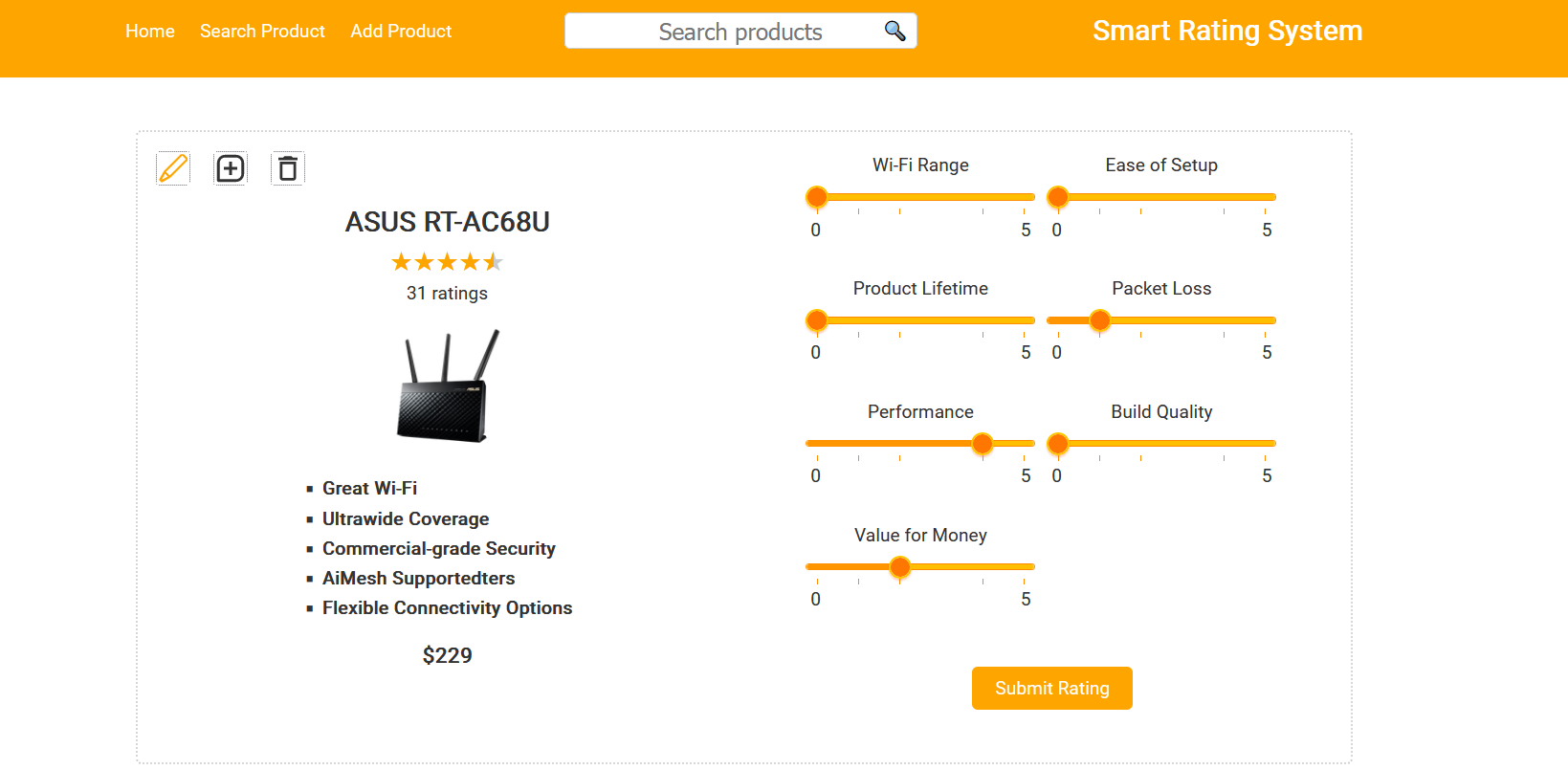Click the 'Build Quality' label
This screenshot has width=1568, height=770.
(x=1161, y=412)
